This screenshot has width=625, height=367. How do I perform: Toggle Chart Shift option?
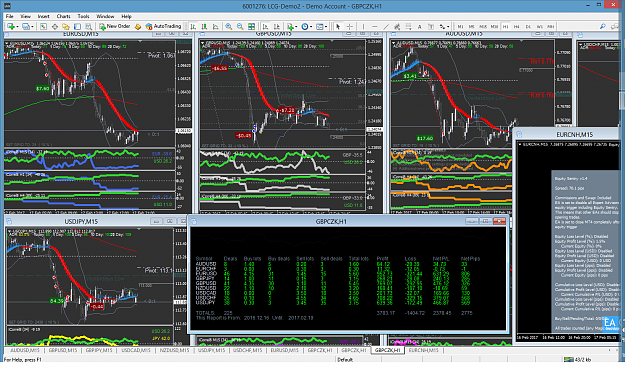[277, 27]
